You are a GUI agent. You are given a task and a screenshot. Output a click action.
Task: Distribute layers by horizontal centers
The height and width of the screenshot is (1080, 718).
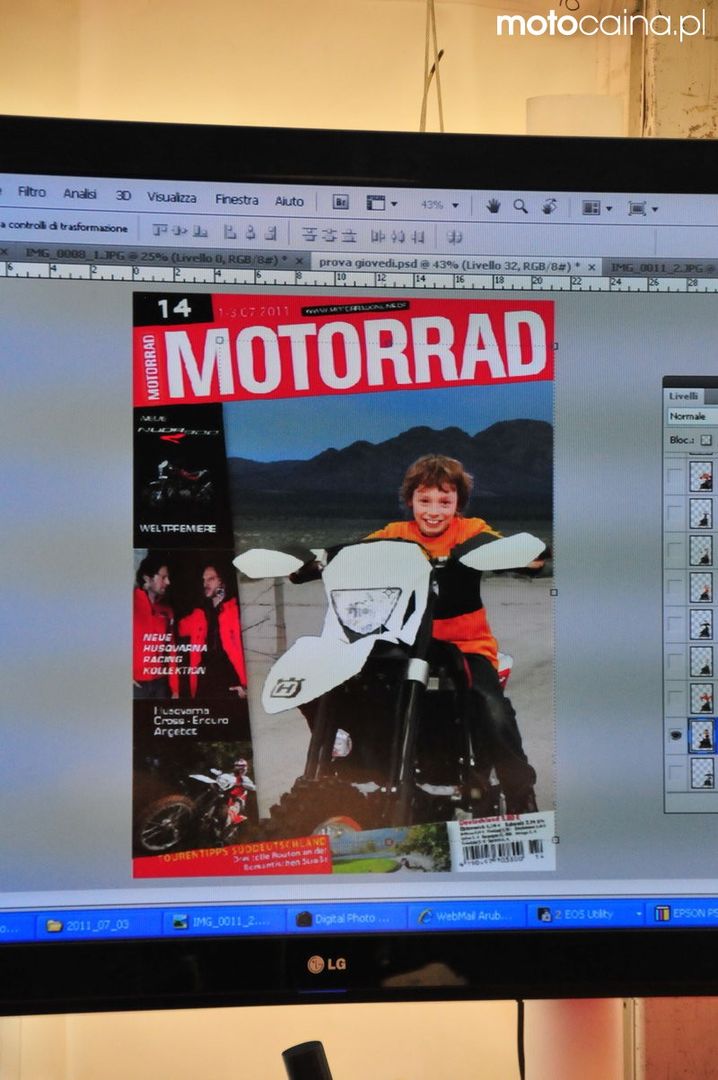click(398, 237)
